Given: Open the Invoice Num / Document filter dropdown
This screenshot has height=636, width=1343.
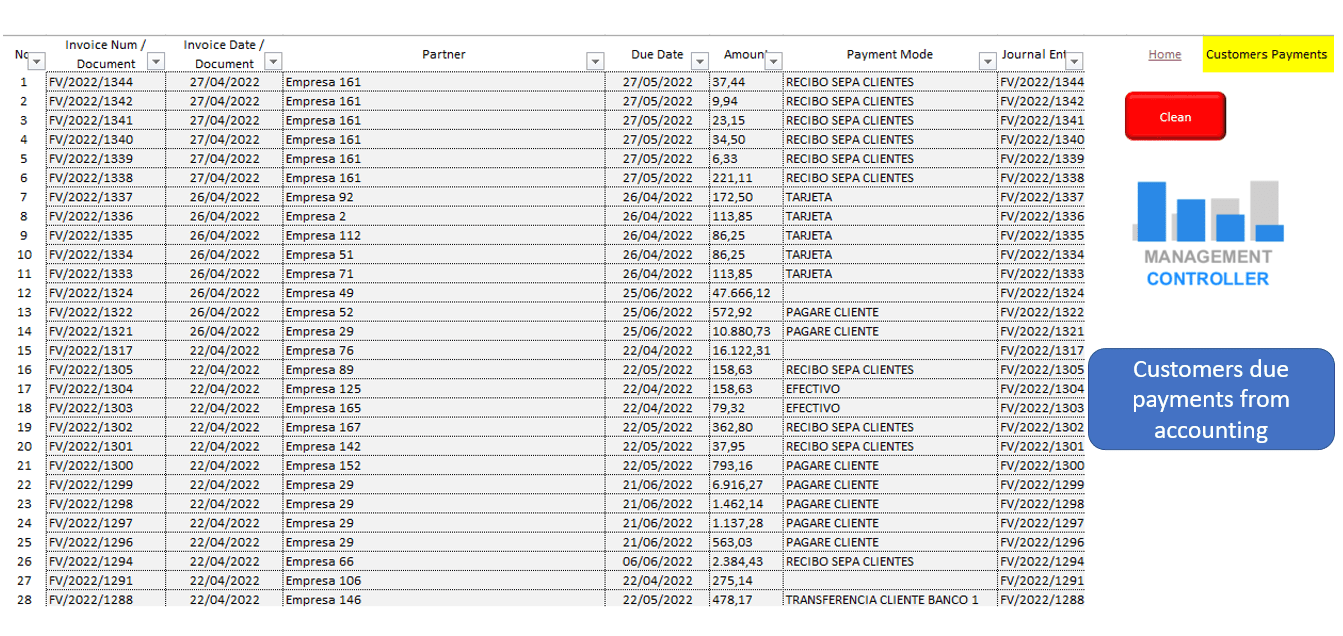Looking at the screenshot, I should pyautogui.click(x=156, y=62).
